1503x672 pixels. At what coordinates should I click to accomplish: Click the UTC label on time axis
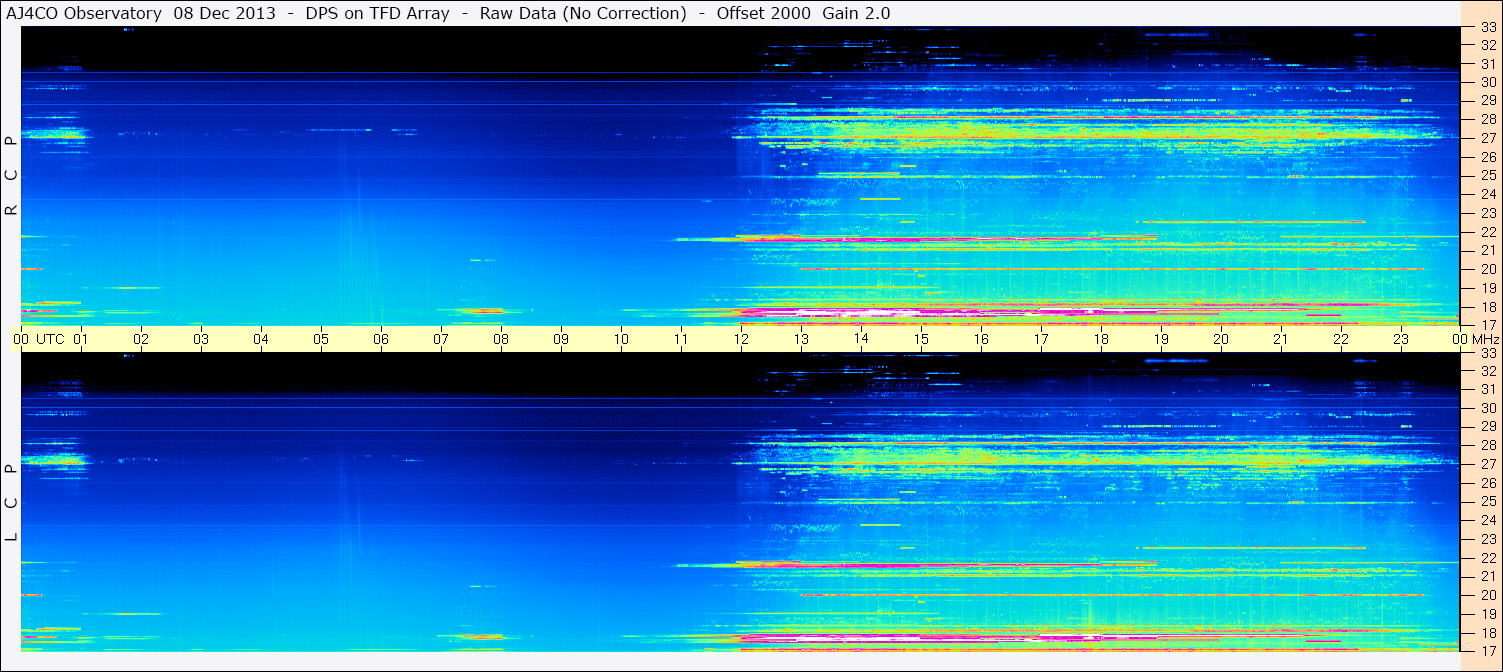(x=50, y=339)
